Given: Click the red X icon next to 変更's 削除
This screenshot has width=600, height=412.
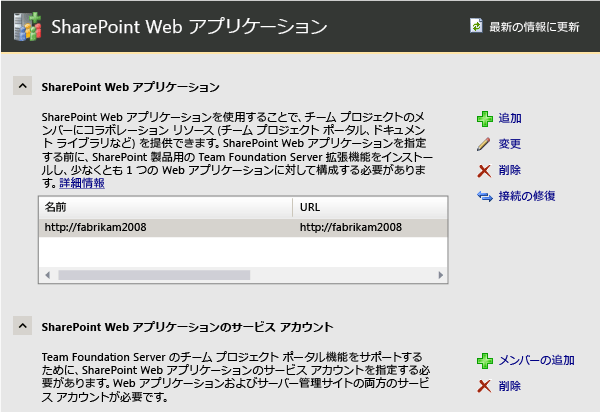Looking at the screenshot, I should point(484,171).
